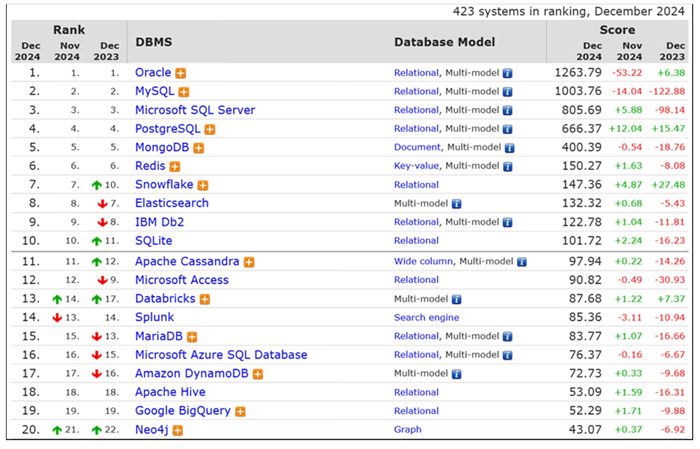Open detail plus icon next to PostgreSQL

point(209,129)
